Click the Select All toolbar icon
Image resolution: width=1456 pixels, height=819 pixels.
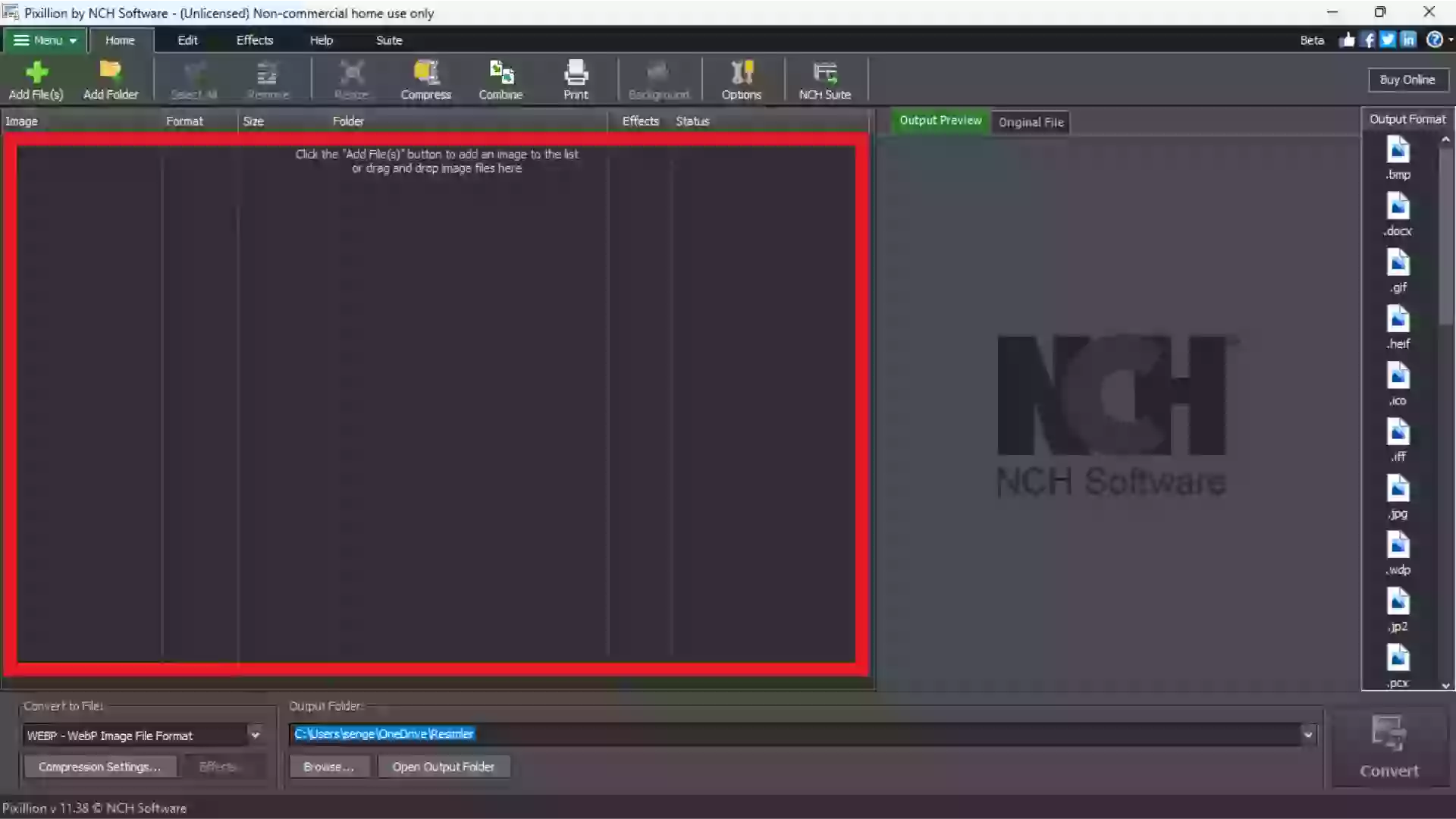(194, 80)
